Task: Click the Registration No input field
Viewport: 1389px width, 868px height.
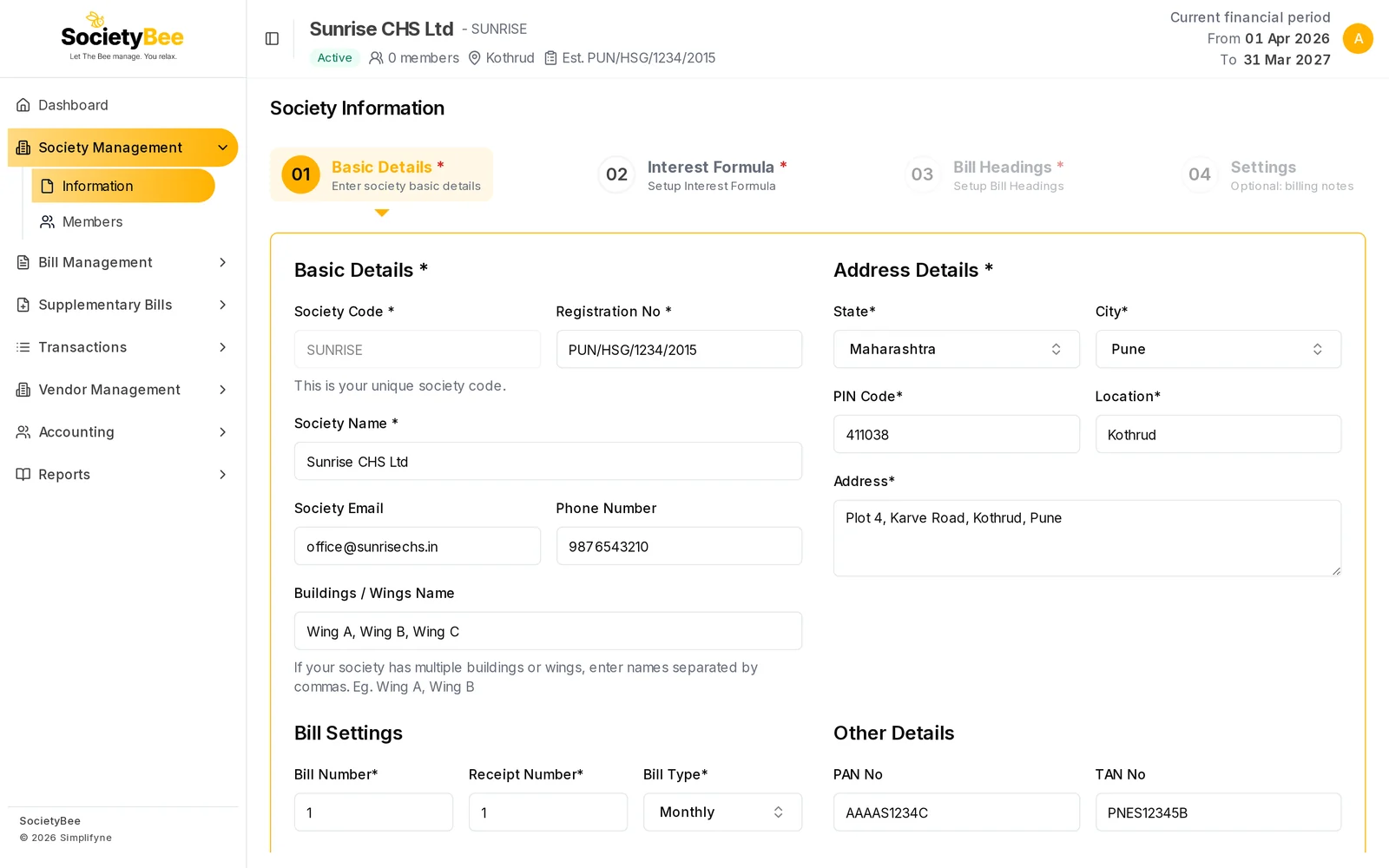Action: (x=679, y=350)
